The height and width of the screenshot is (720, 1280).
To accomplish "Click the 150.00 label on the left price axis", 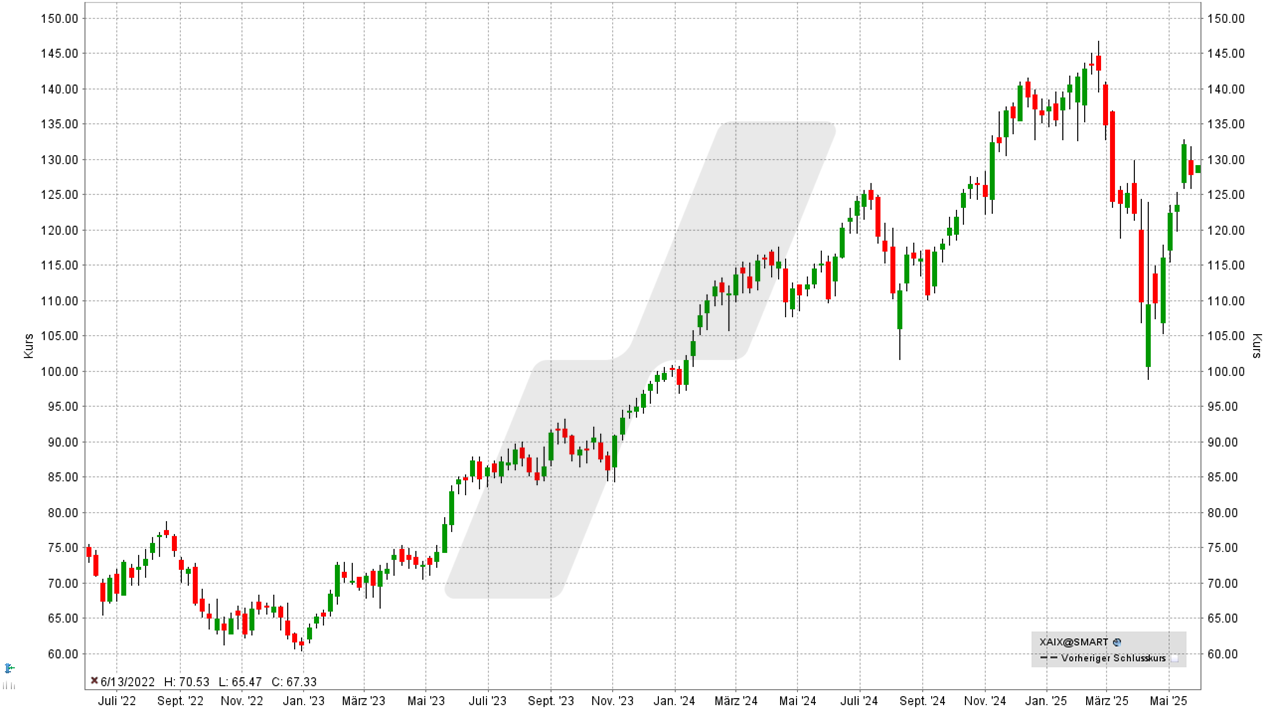I will click(62, 18).
